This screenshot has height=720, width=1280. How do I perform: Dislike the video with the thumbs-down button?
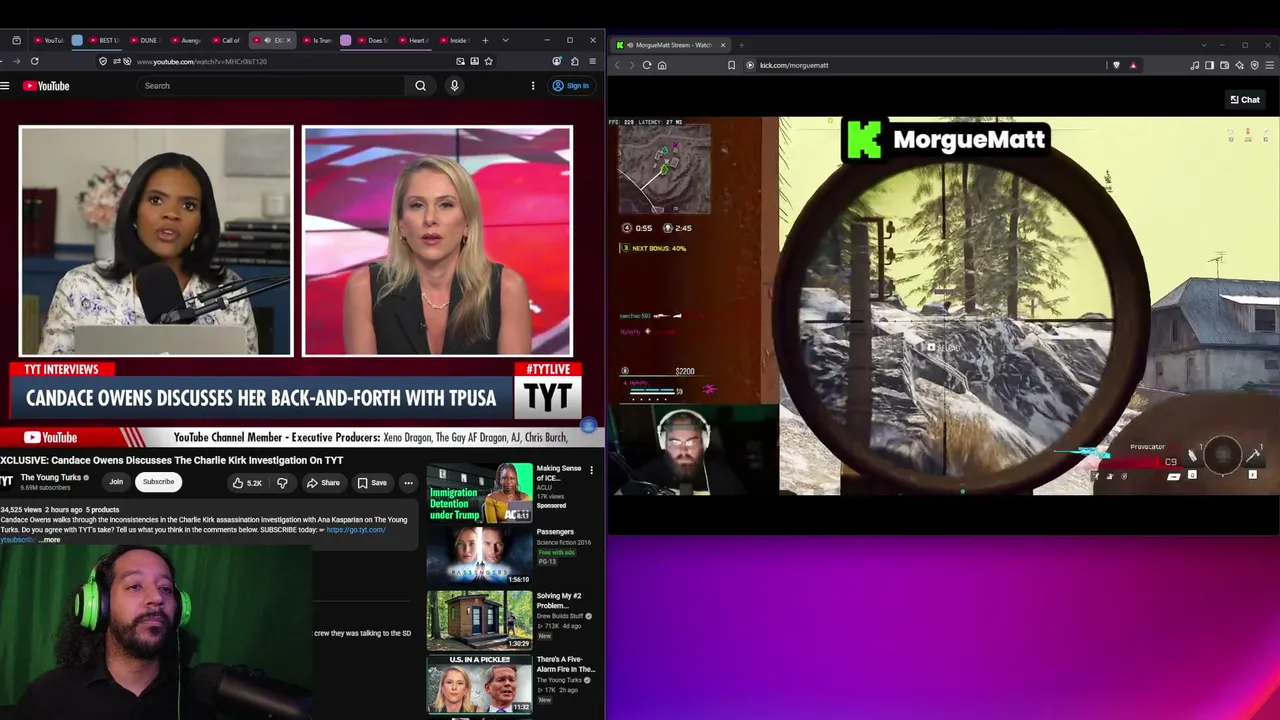pos(282,483)
